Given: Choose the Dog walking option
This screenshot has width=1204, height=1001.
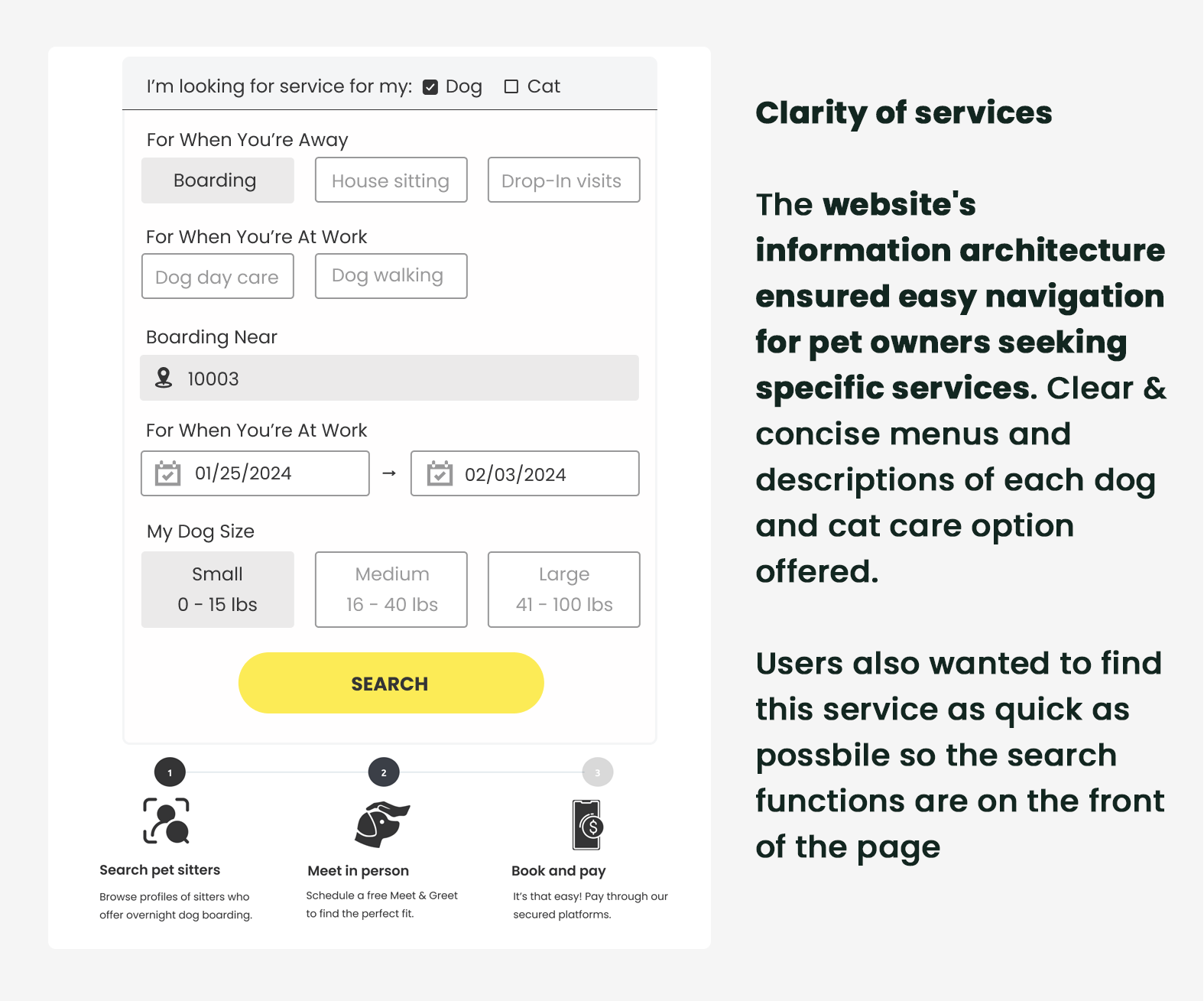Looking at the screenshot, I should click(391, 276).
